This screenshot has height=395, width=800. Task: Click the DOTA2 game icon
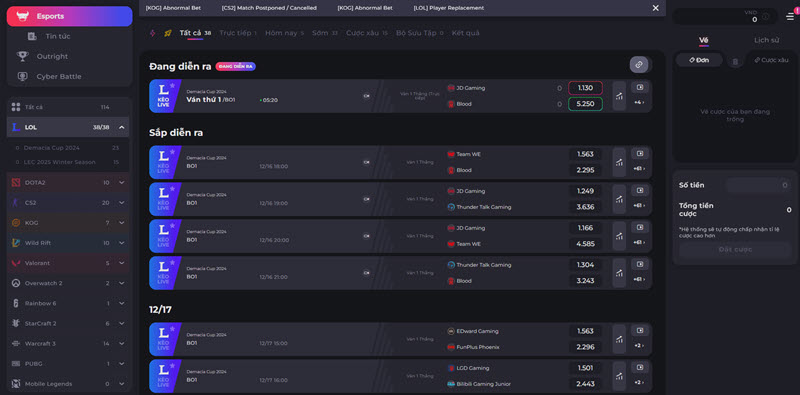pyautogui.click(x=16, y=183)
